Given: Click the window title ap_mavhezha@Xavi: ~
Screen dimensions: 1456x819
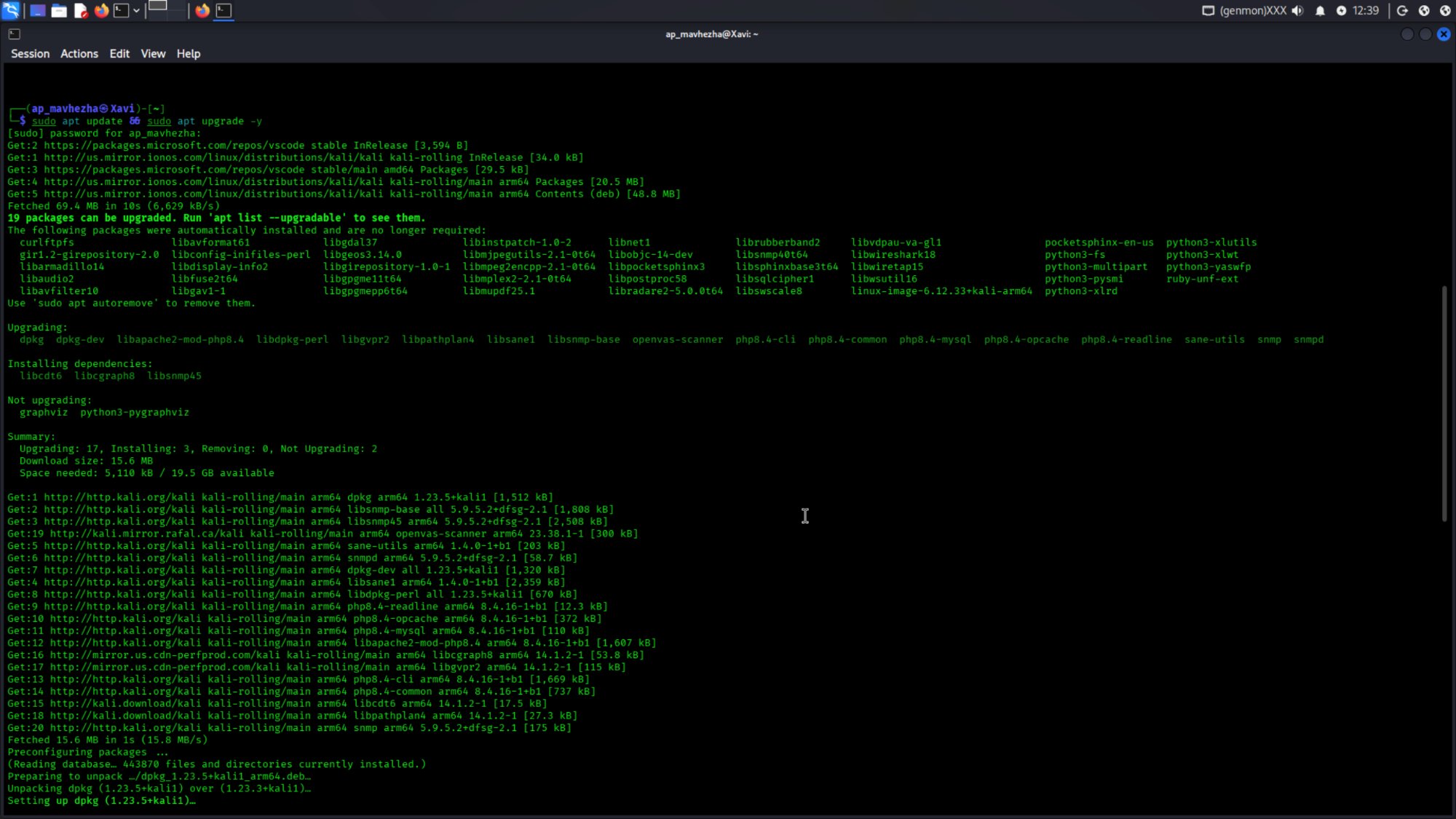Looking at the screenshot, I should pos(711,34).
